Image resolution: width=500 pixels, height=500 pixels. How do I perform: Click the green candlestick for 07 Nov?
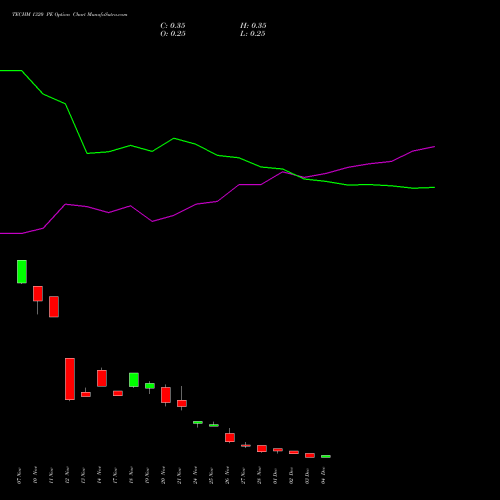point(22,272)
